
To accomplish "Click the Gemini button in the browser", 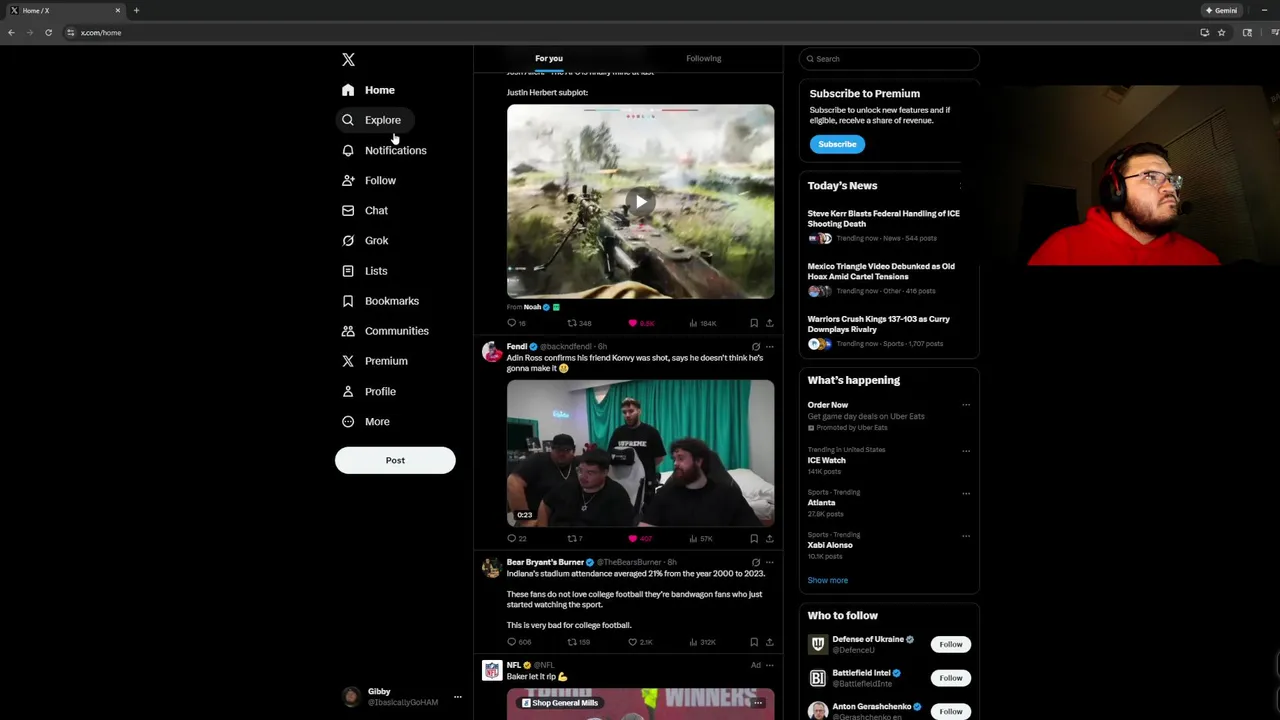I will tap(1221, 10).
